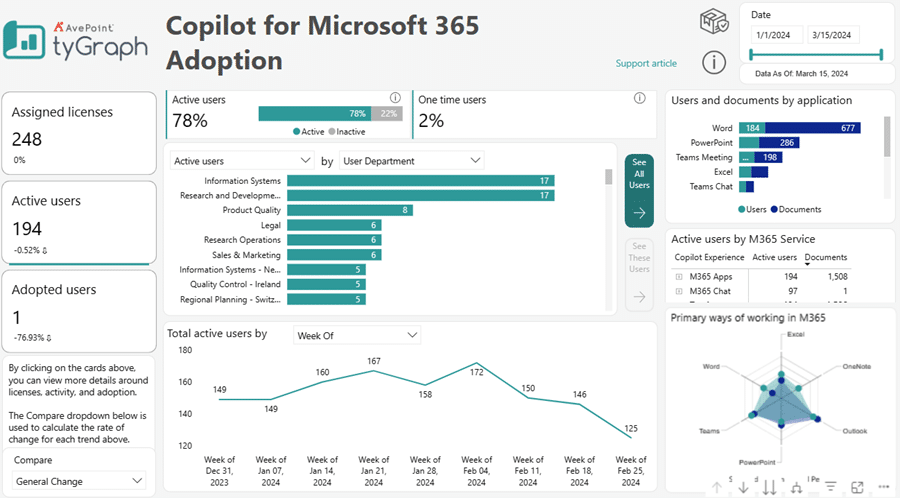Open the Week Of dropdown
900x498 pixels.
tap(357, 335)
